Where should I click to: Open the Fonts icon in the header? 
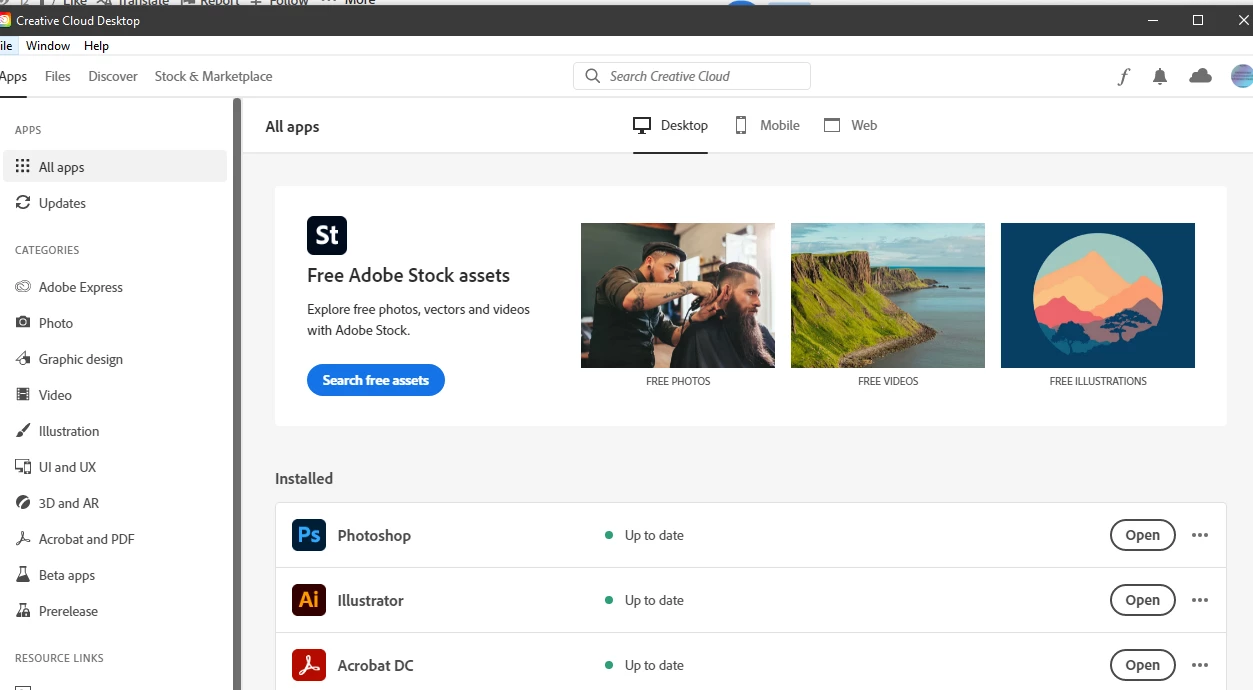(x=1124, y=77)
